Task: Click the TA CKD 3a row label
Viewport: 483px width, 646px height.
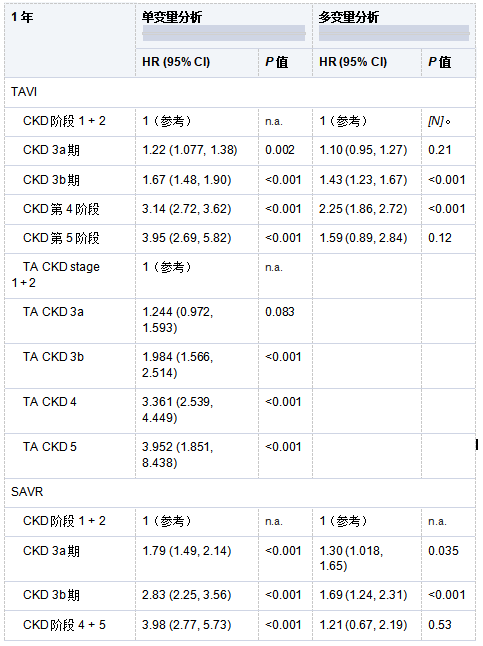Action: (x=53, y=312)
